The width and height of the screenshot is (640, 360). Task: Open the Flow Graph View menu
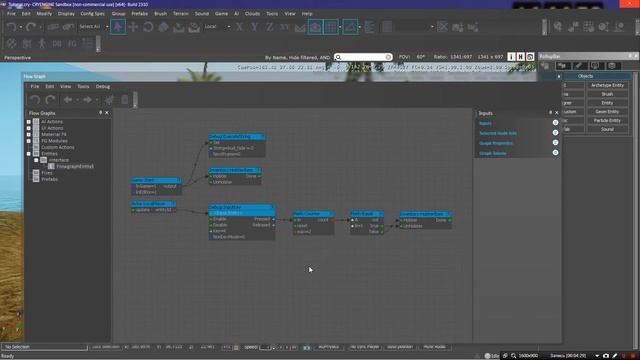coord(65,87)
